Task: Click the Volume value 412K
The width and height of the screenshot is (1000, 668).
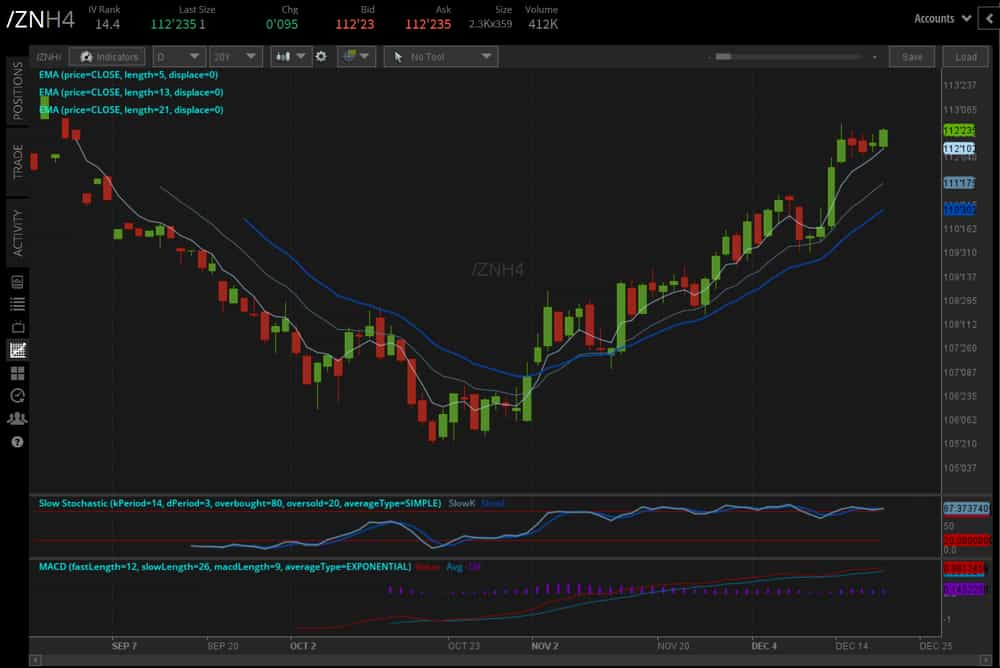Action: [x=543, y=24]
